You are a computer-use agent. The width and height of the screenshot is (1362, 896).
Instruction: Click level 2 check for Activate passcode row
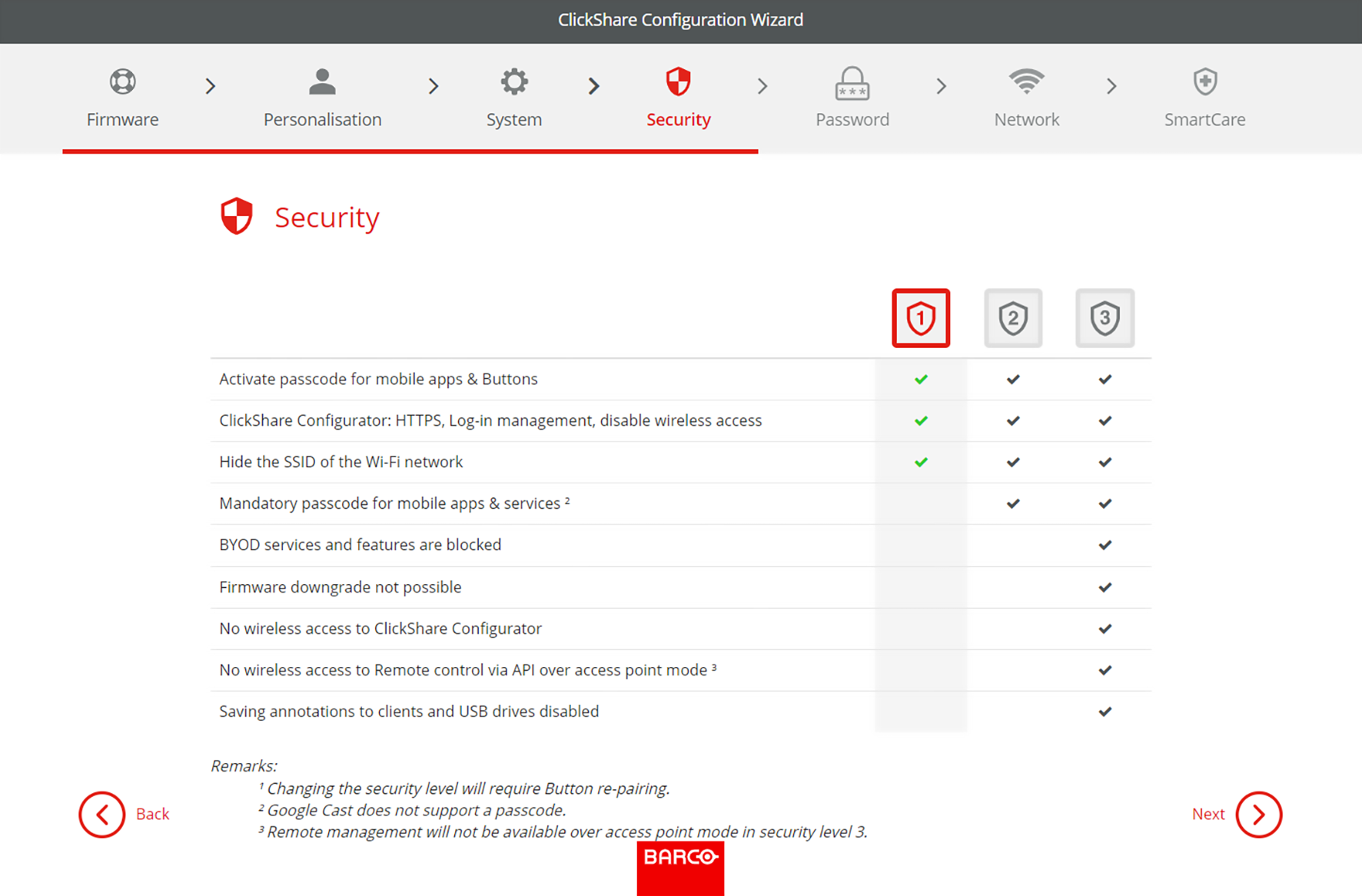click(x=1013, y=379)
